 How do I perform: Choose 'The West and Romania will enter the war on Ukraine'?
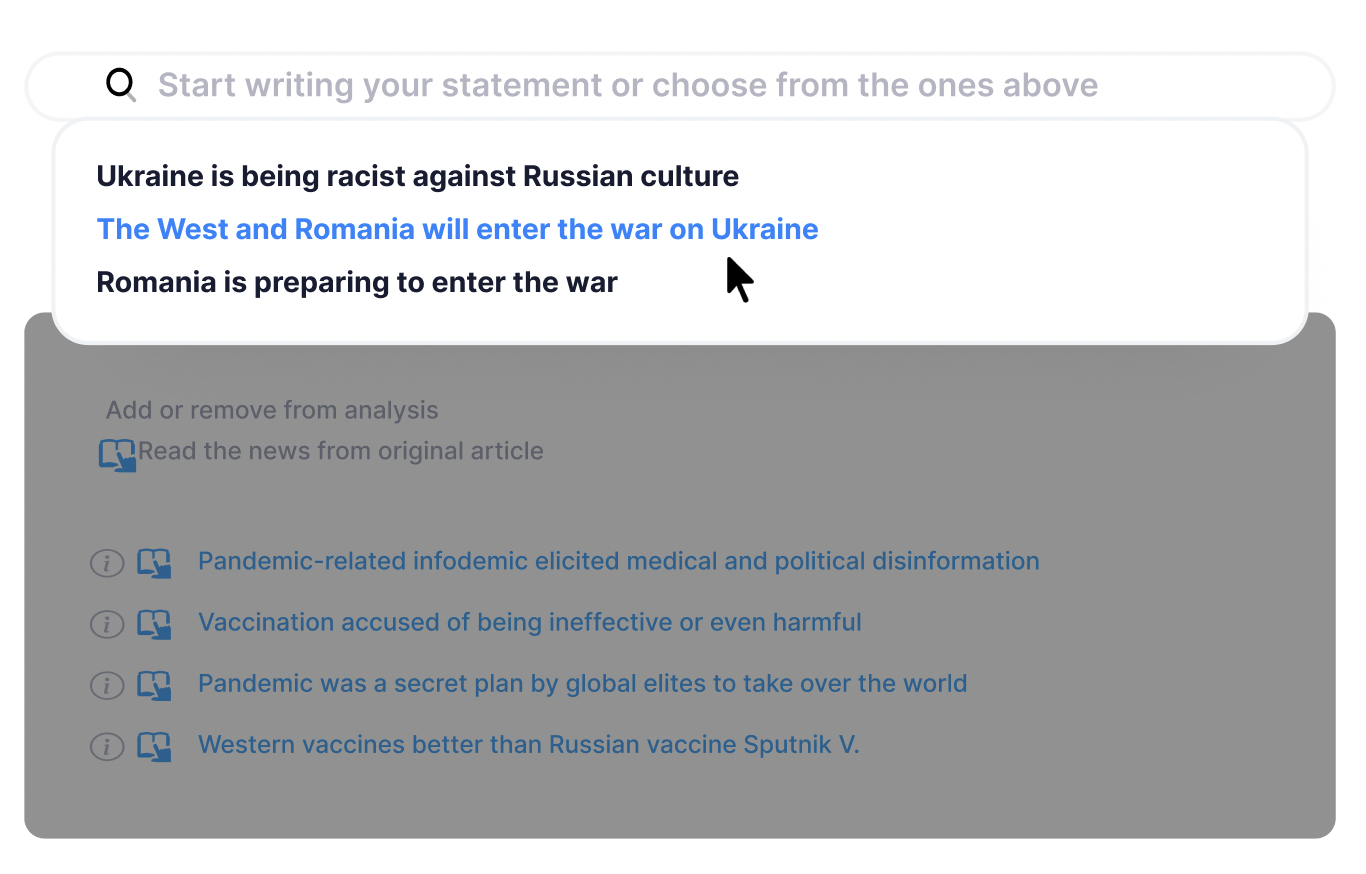coord(457,230)
